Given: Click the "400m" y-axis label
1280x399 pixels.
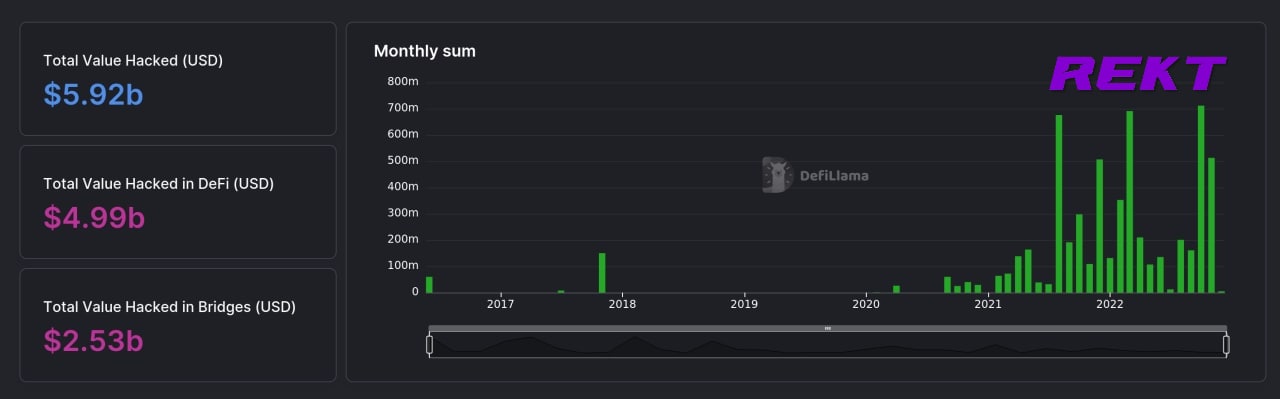Looking at the screenshot, I should click(402, 187).
